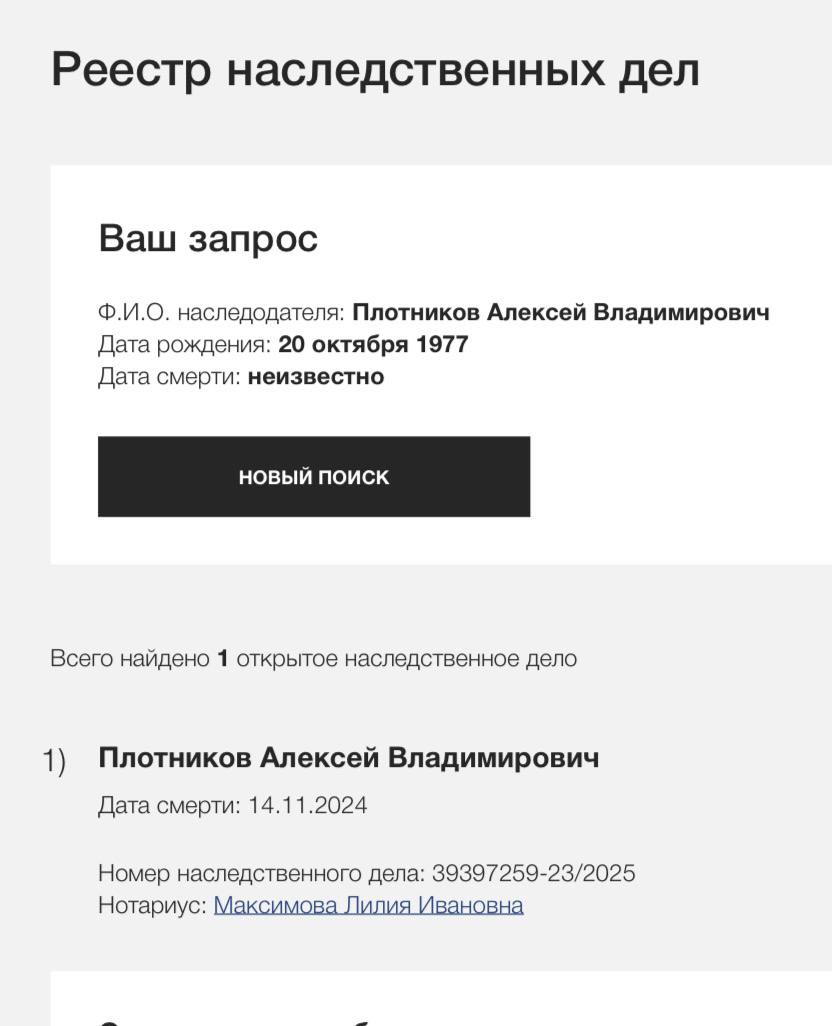Image resolution: width=832 pixels, height=1026 pixels.
Task: Click the Дата рождения label
Action: click(184, 345)
